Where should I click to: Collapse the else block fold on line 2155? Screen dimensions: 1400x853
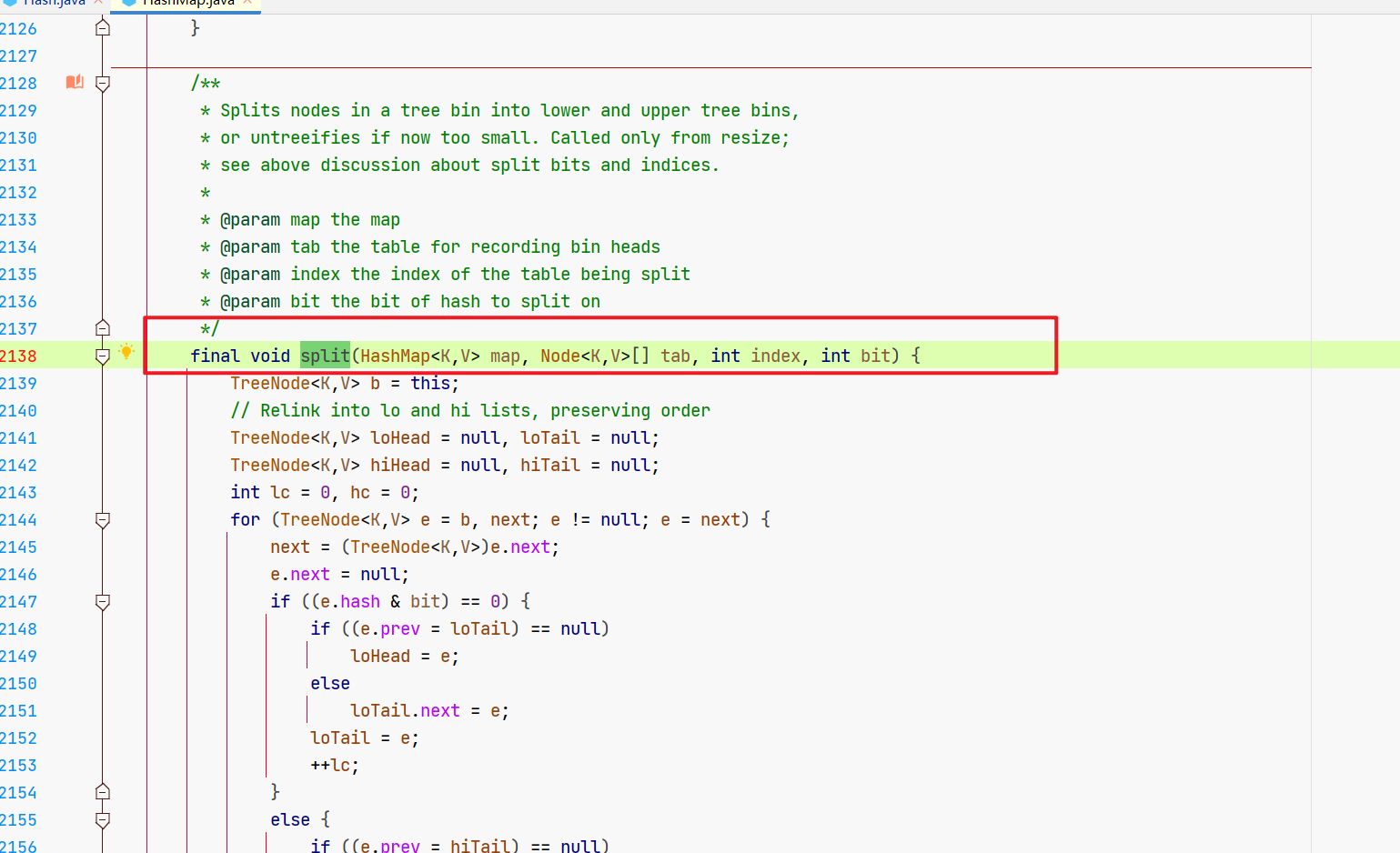[x=103, y=820]
